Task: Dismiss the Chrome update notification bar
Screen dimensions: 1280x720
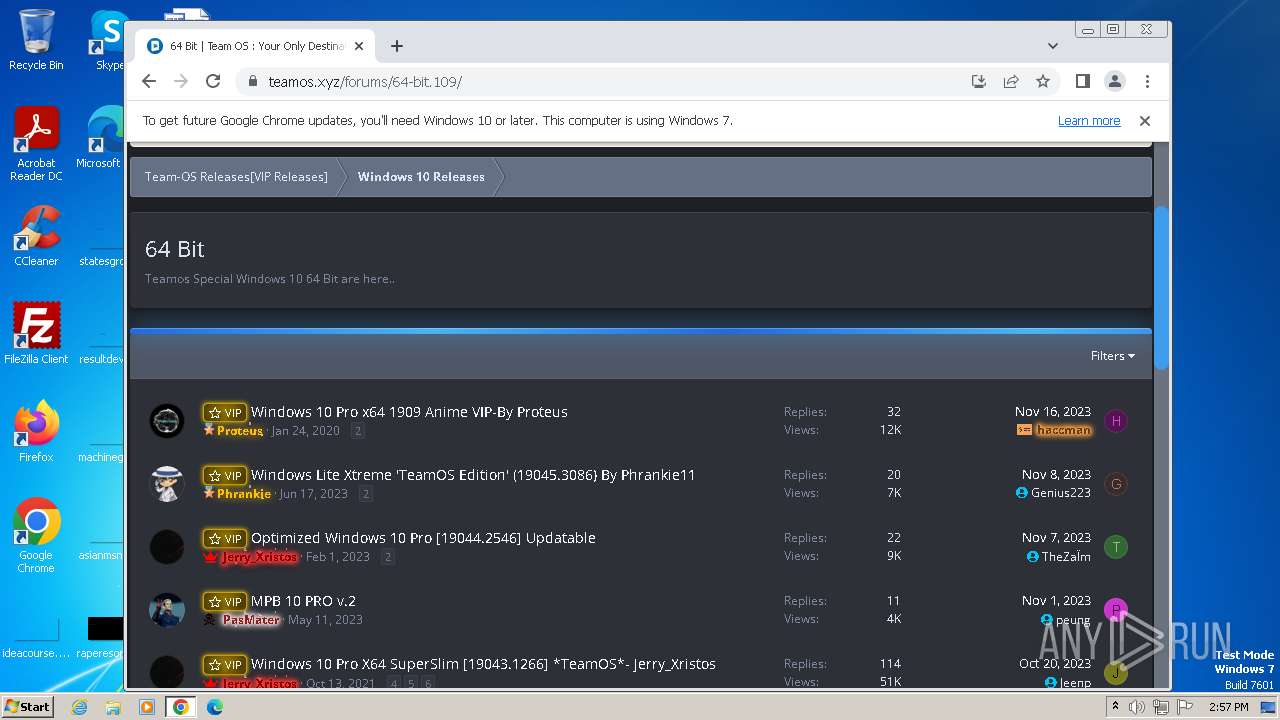Action: (x=1145, y=121)
